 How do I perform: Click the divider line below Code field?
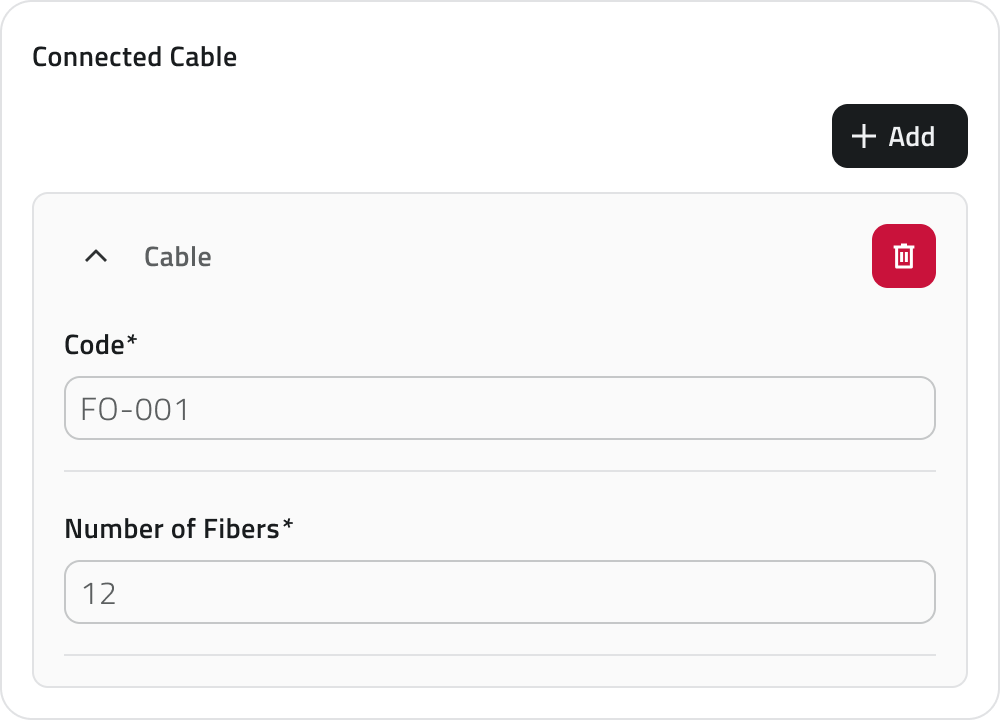tap(500, 471)
